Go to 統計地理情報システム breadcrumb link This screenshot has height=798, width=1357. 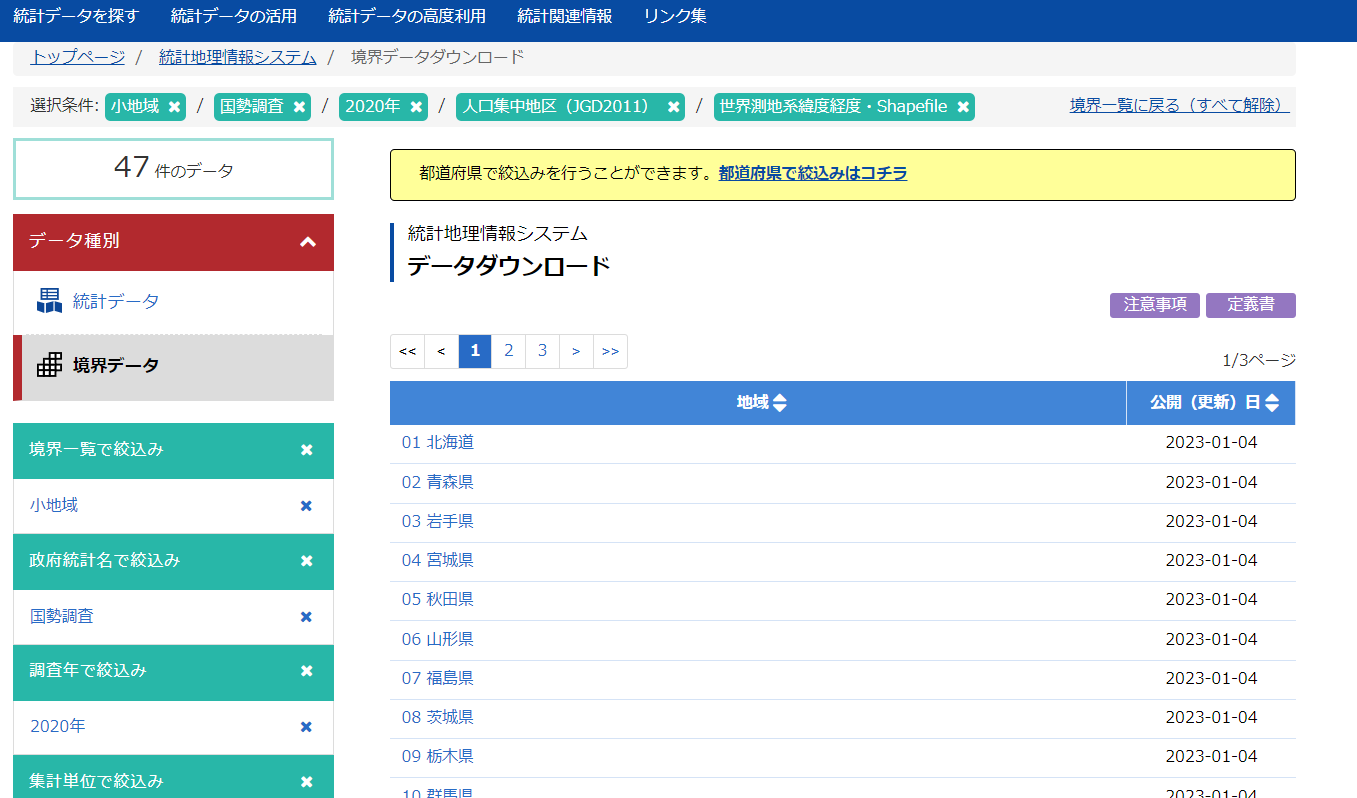238,57
